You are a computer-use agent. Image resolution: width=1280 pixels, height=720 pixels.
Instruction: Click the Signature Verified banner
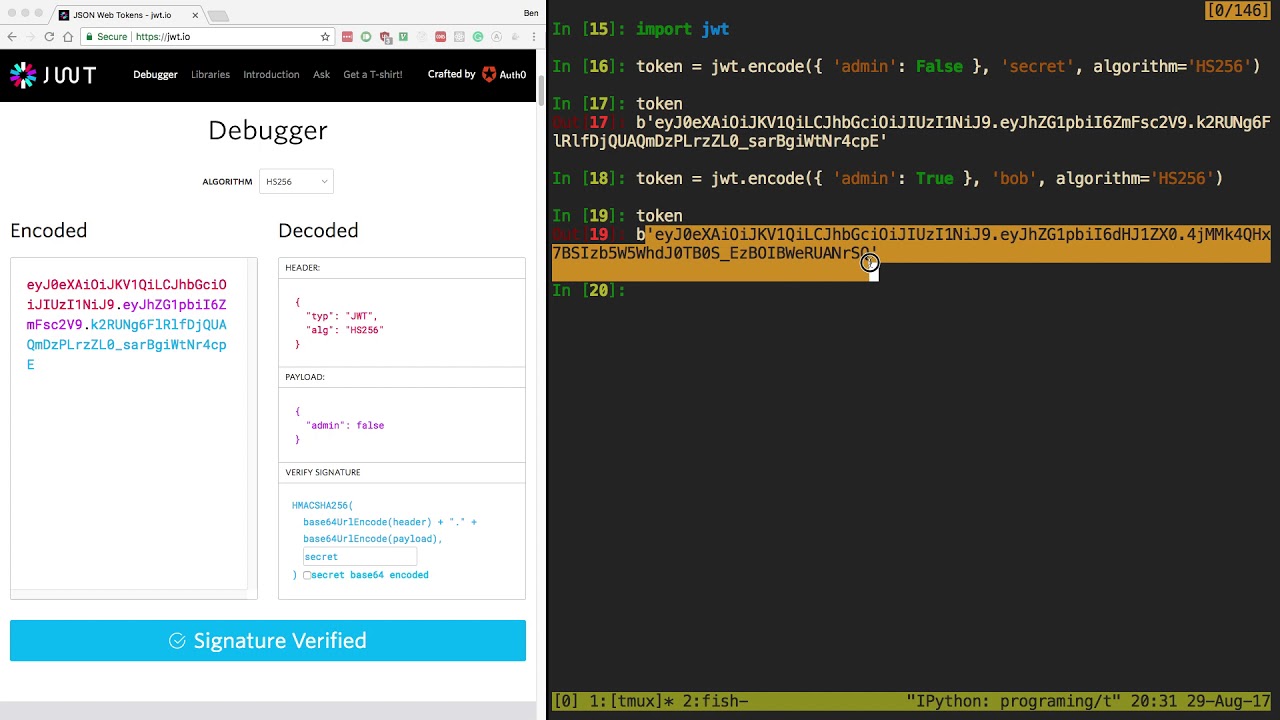coord(268,641)
